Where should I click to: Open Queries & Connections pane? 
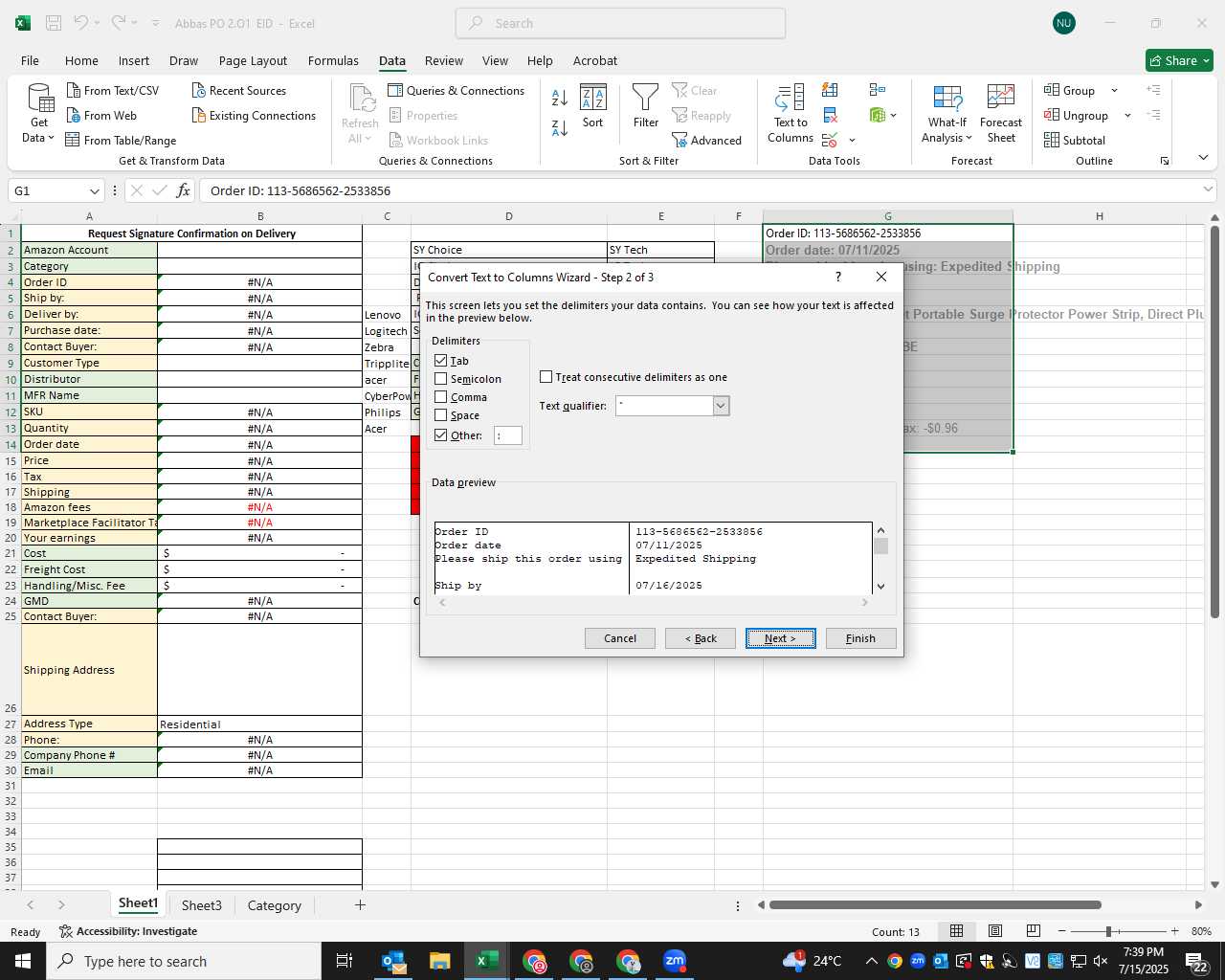pos(456,90)
